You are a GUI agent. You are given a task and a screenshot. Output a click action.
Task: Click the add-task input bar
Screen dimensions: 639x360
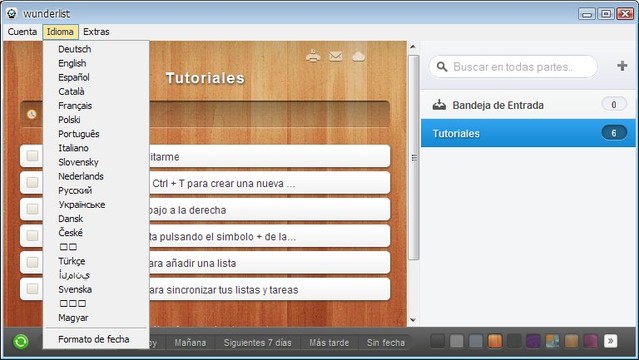[x=205, y=114]
